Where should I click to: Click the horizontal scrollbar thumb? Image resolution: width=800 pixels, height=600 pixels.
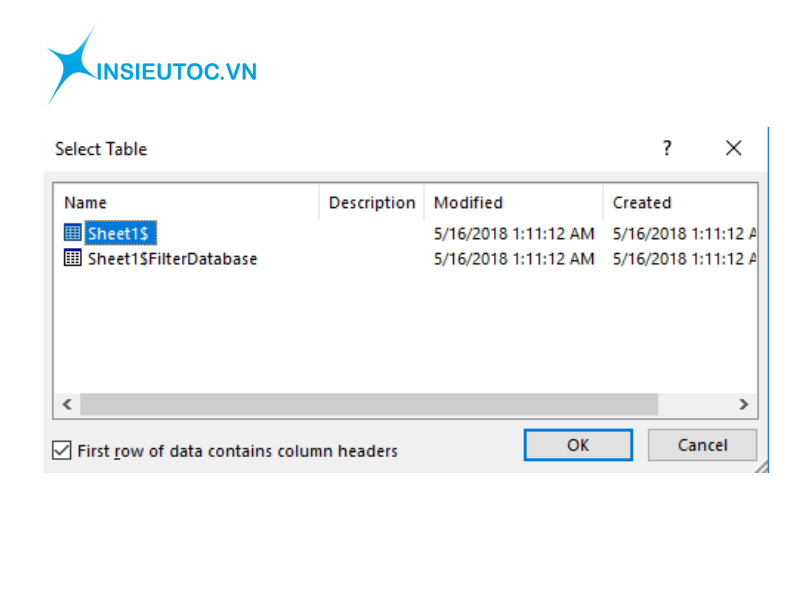[x=369, y=404]
